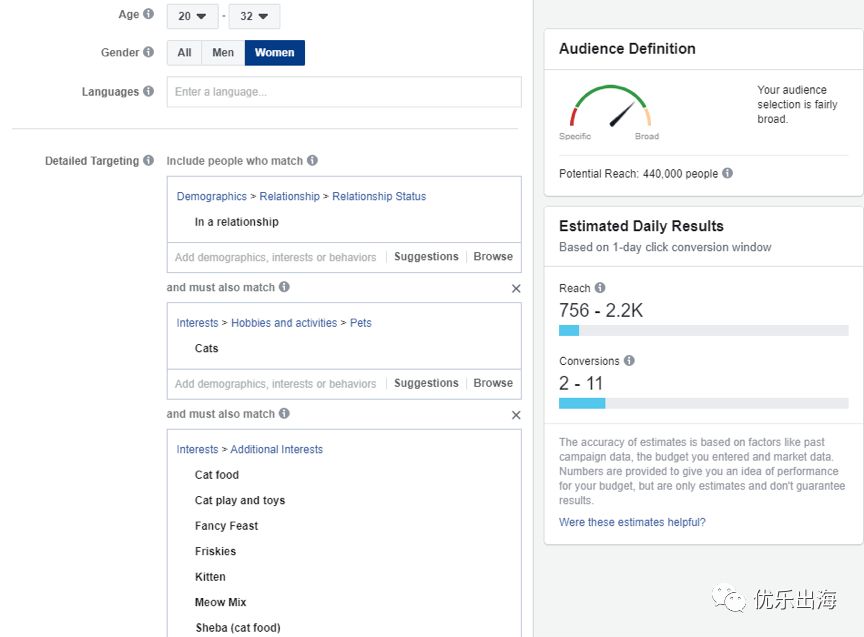Click the info icon next to Age
This screenshot has height=637, width=864.
click(x=149, y=15)
